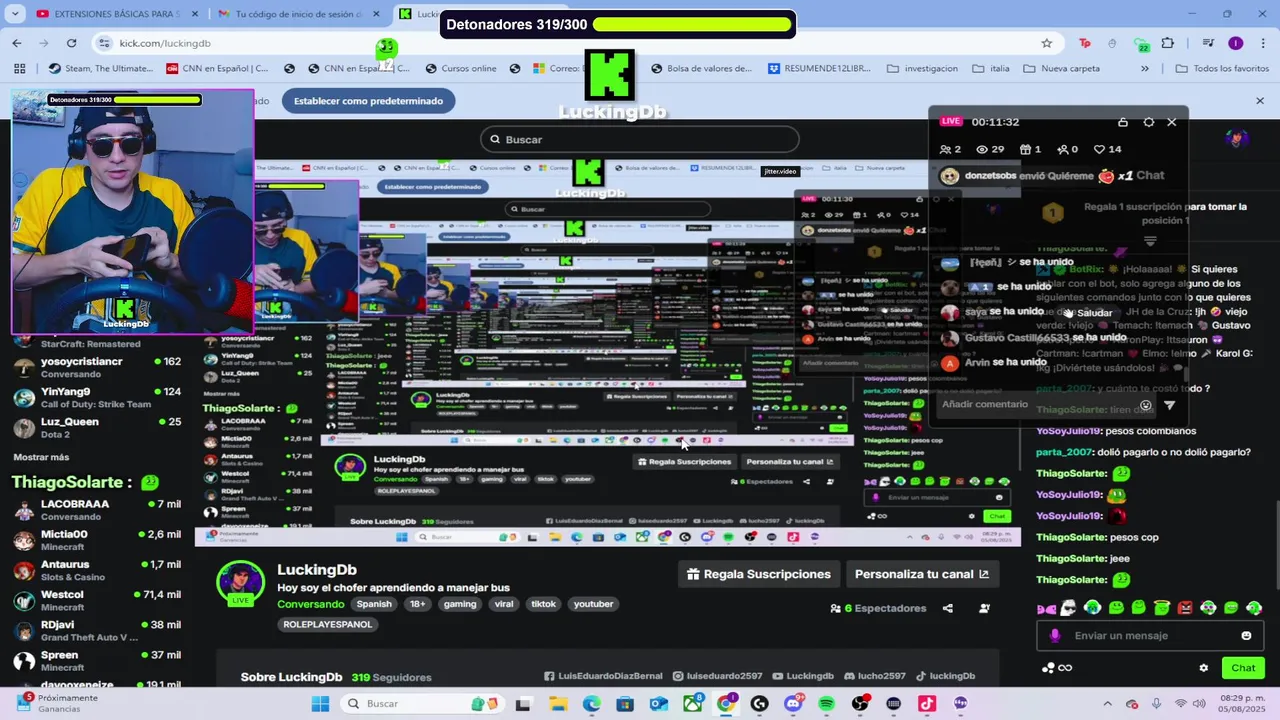
Task: Open emote picker in Enviar un mensaje
Action: point(1246,636)
